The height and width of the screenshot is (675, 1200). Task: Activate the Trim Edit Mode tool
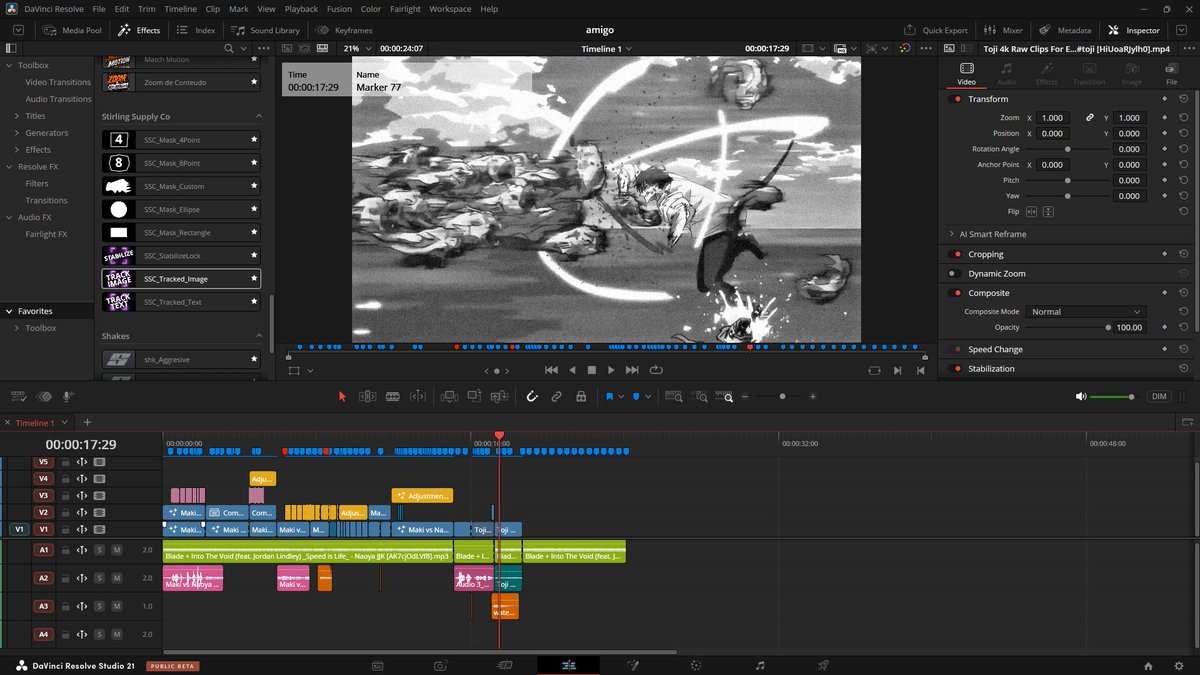[x=368, y=397]
